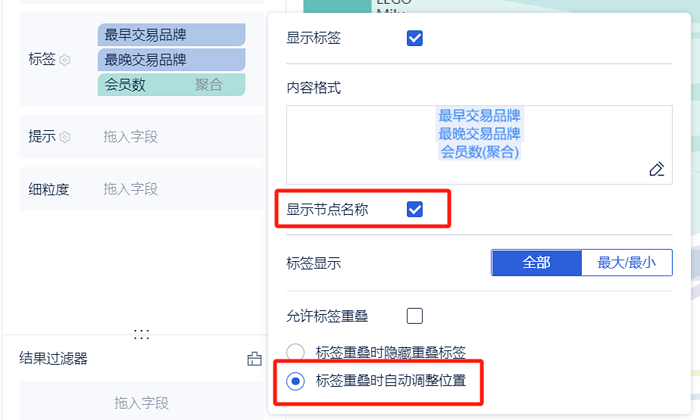This screenshot has height=420, width=700.
Task: Open the 提示 settings gear icon
Action: [65, 137]
